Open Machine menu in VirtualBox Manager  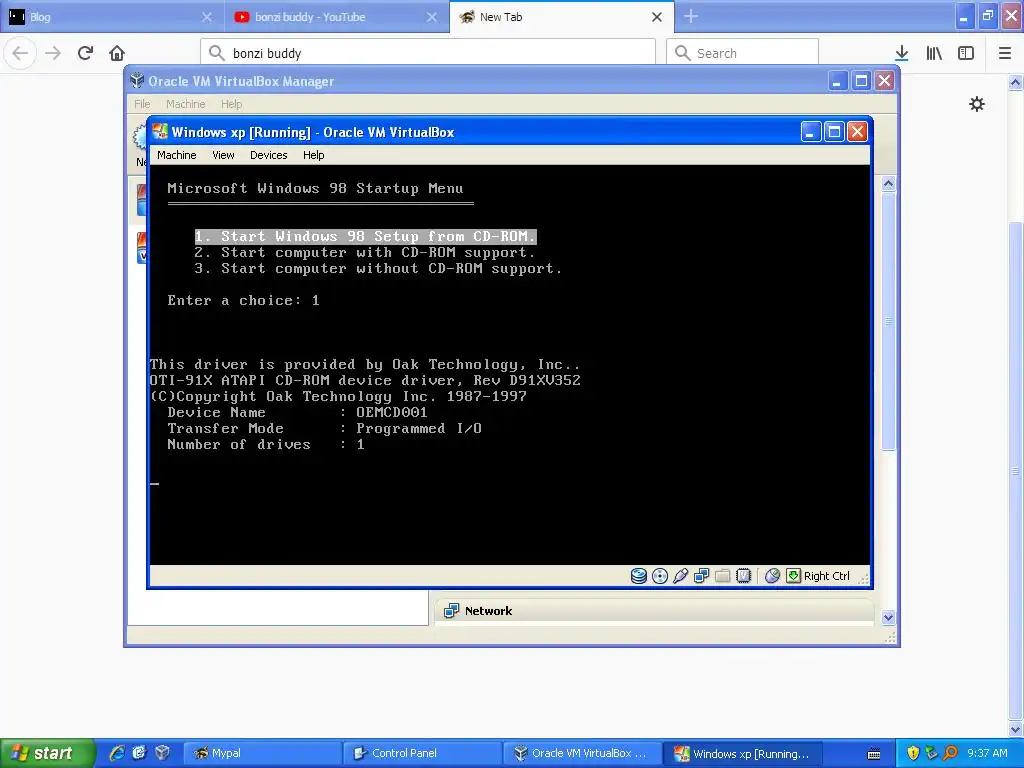tap(185, 104)
